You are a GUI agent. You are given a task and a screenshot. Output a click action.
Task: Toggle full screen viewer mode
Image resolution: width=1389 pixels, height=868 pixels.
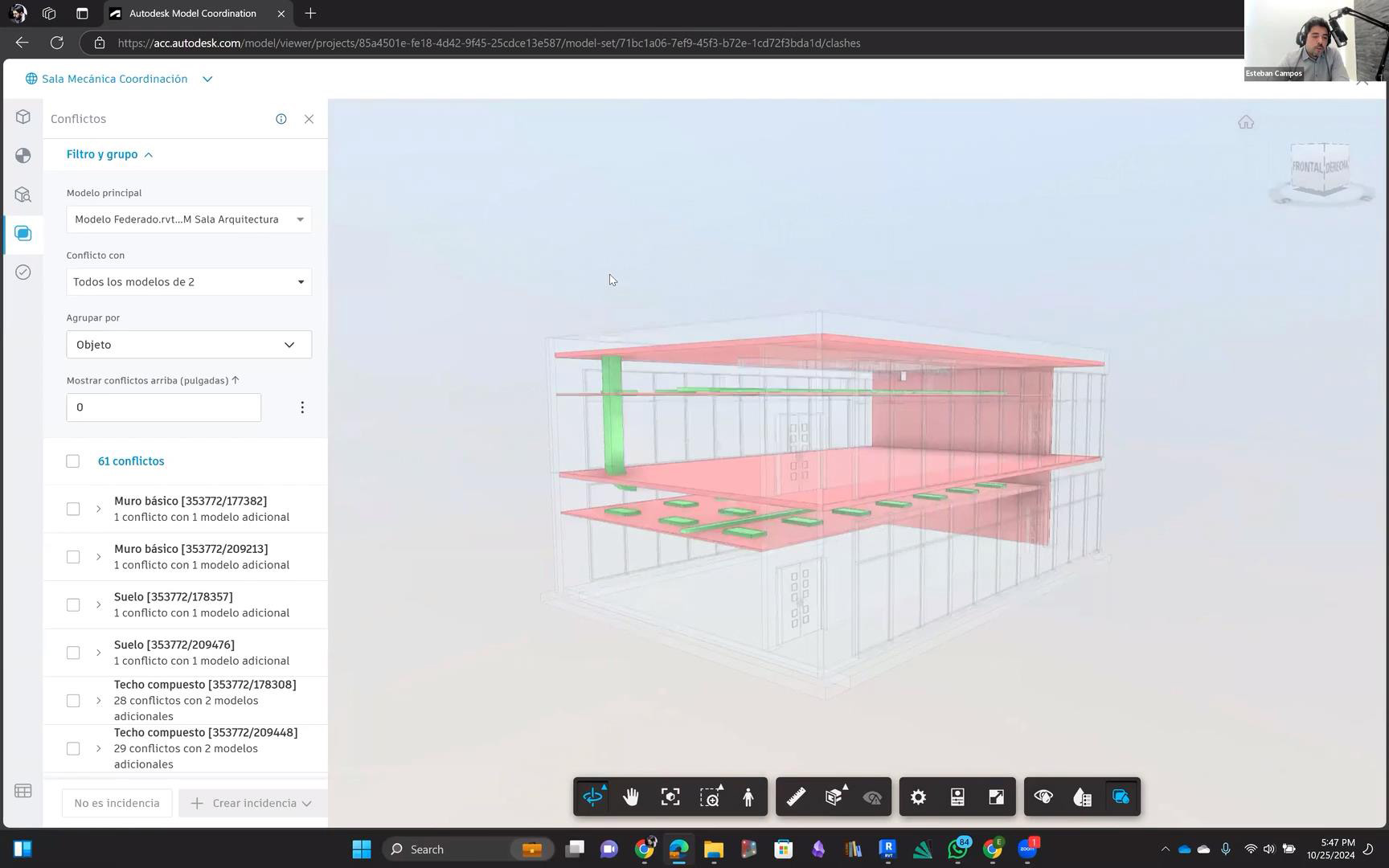996,797
